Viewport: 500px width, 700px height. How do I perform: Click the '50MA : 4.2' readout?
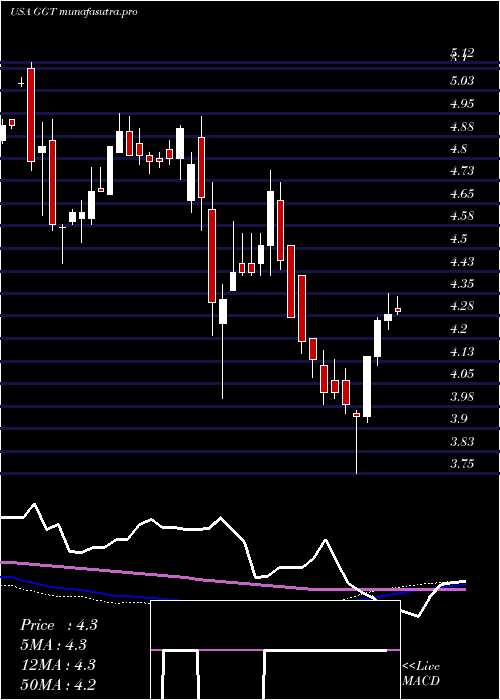[58, 684]
